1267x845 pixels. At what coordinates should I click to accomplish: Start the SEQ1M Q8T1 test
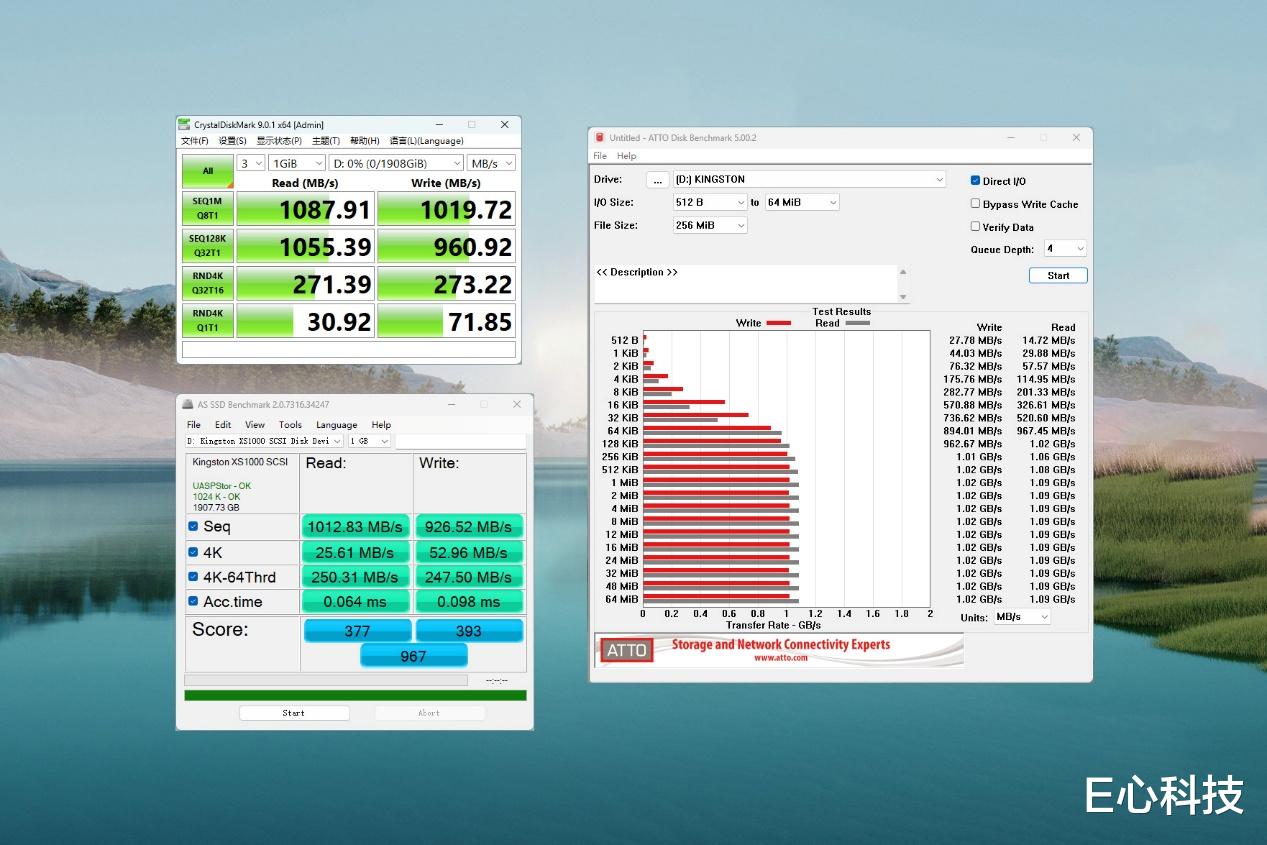click(x=208, y=209)
